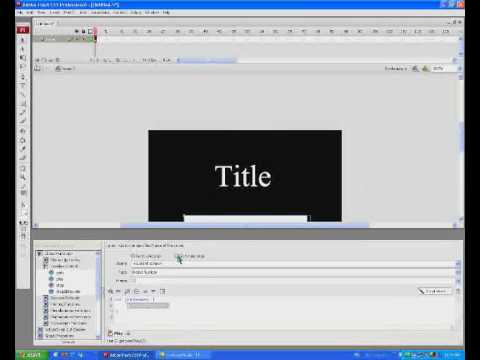Open the Commands menu

coord(100,12)
